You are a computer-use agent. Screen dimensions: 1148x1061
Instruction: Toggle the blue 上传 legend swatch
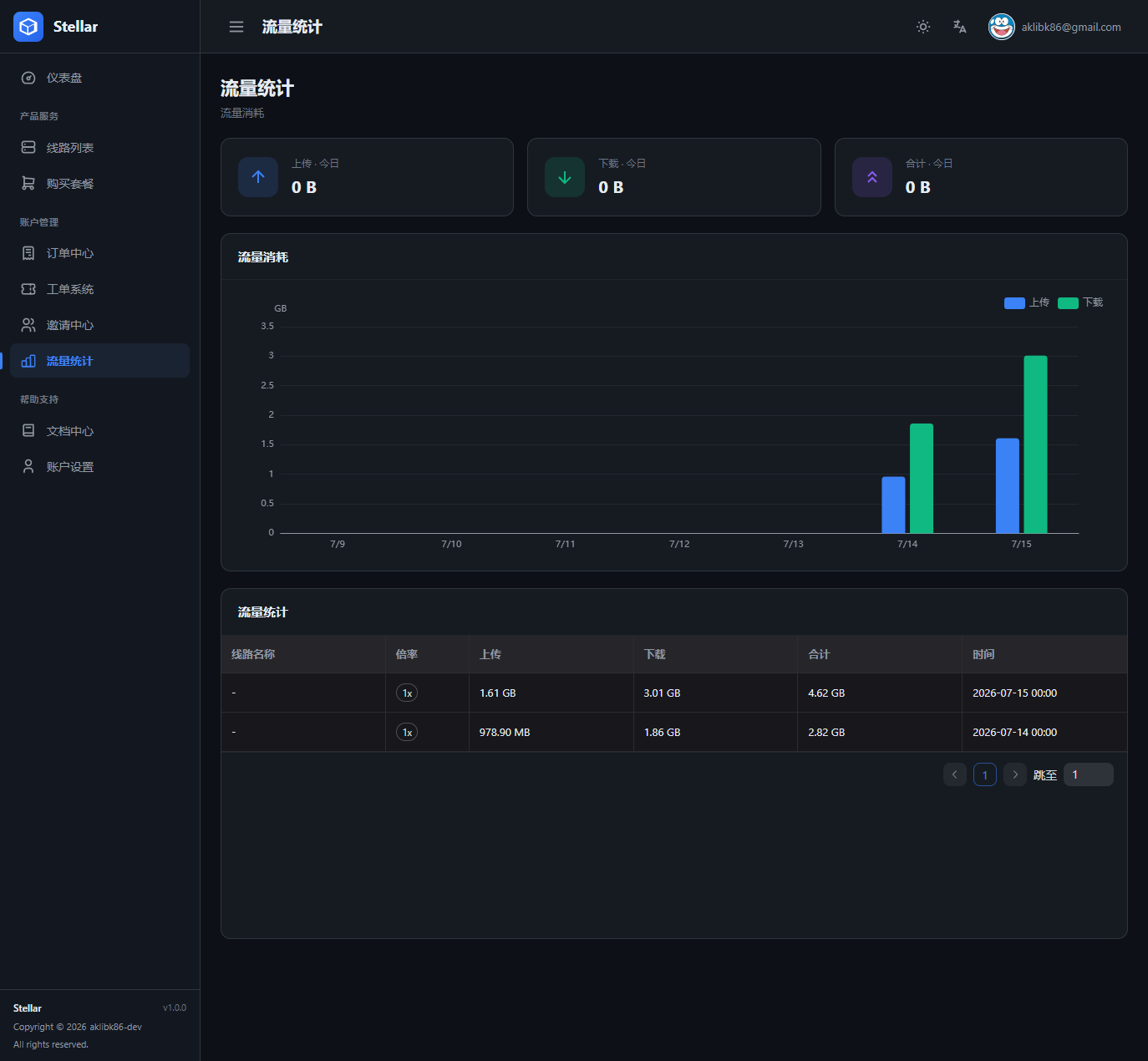click(1014, 302)
